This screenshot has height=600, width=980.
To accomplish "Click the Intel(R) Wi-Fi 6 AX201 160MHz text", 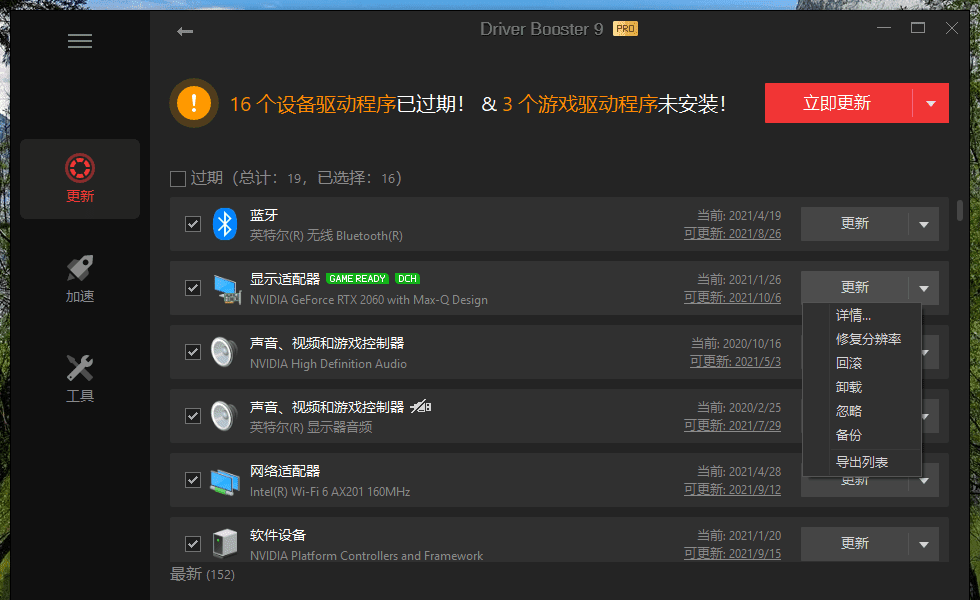I will tap(330, 492).
